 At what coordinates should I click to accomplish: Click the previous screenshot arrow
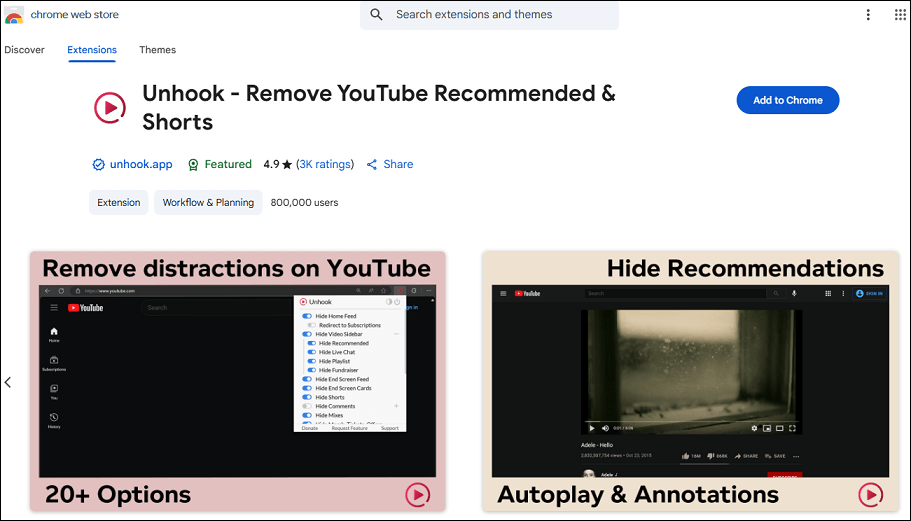8,382
